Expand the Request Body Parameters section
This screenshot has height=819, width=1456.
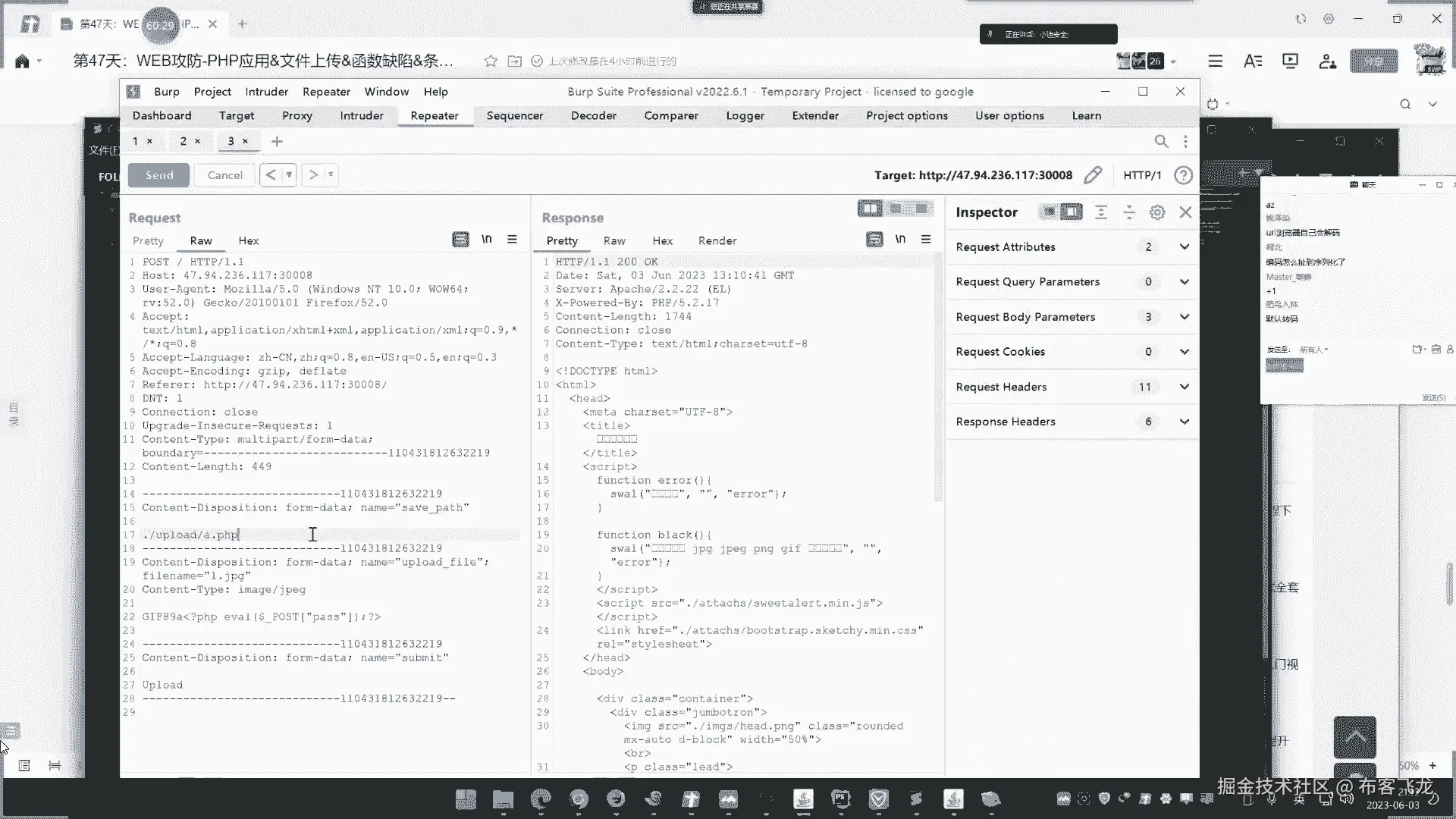1184,317
